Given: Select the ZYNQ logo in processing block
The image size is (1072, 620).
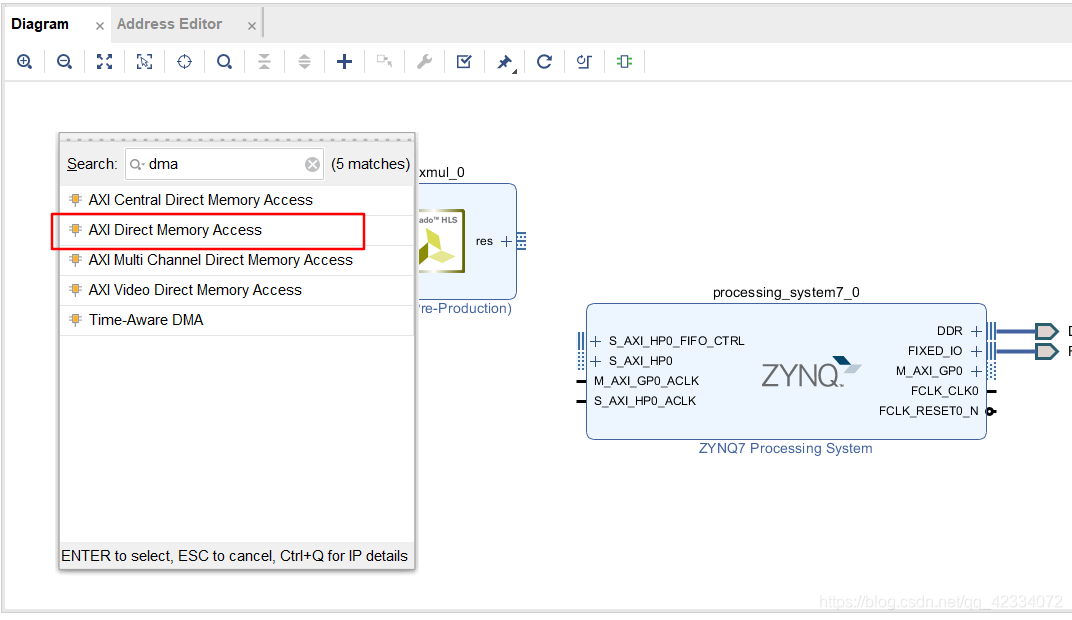Looking at the screenshot, I should coord(811,372).
